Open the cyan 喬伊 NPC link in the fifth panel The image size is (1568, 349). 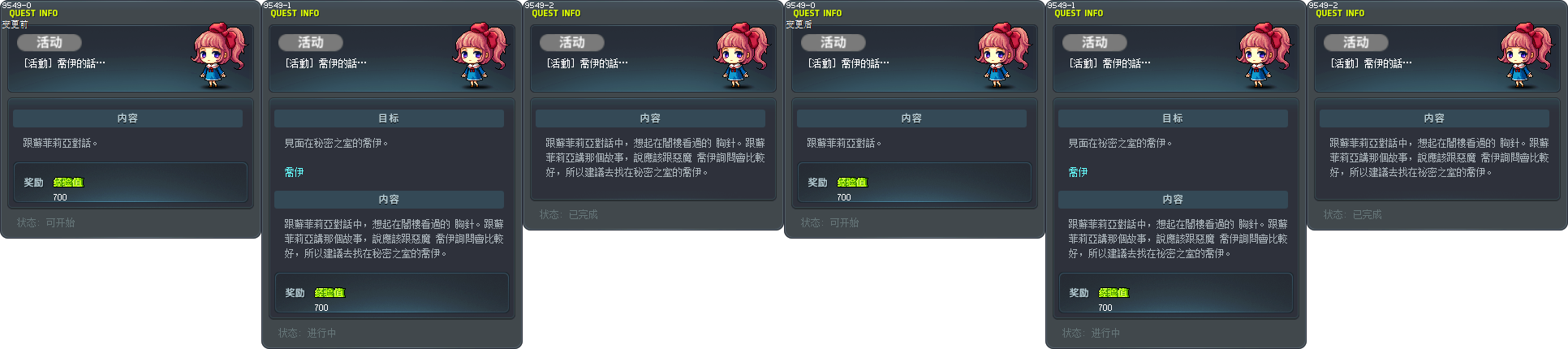coord(1078,172)
